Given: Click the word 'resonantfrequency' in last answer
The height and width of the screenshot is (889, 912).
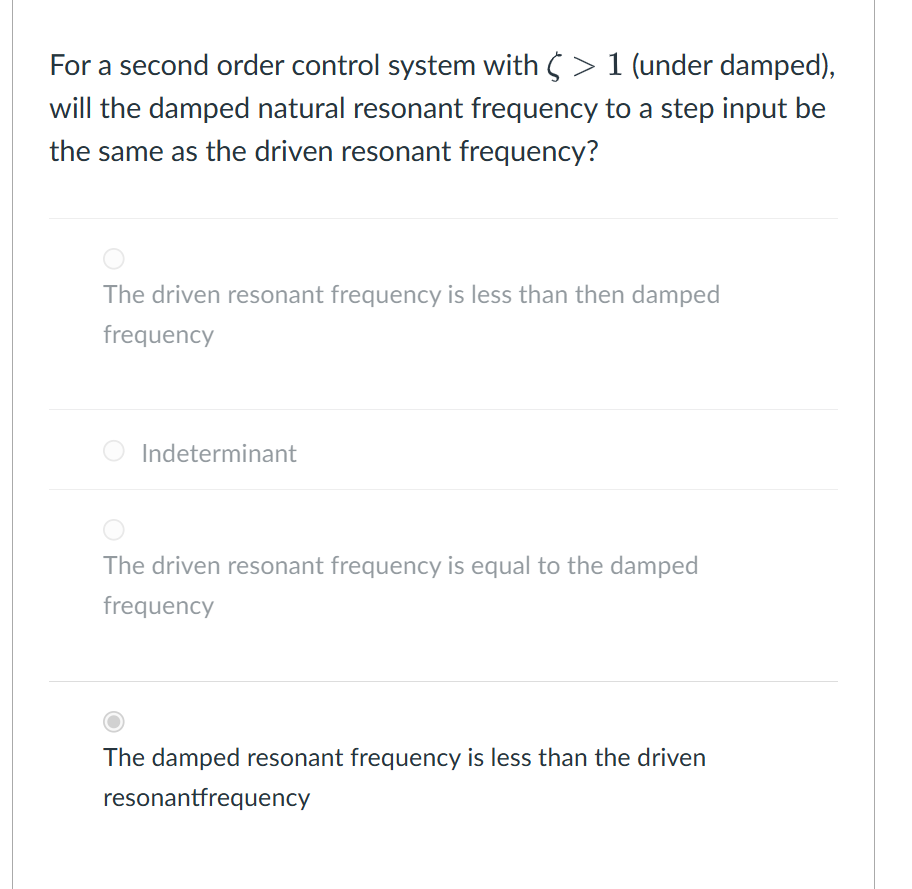Looking at the screenshot, I should pyautogui.click(x=205, y=798).
